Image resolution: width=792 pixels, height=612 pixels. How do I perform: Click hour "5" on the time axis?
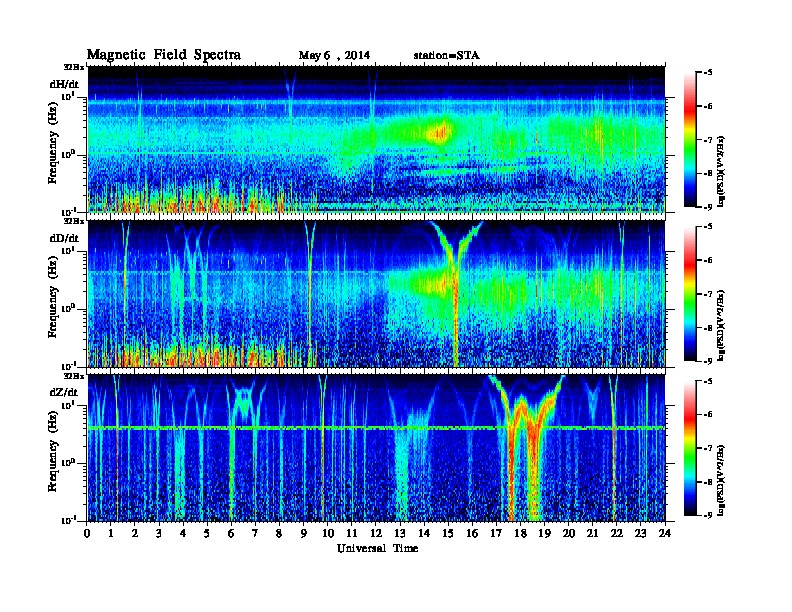pyautogui.click(x=207, y=534)
